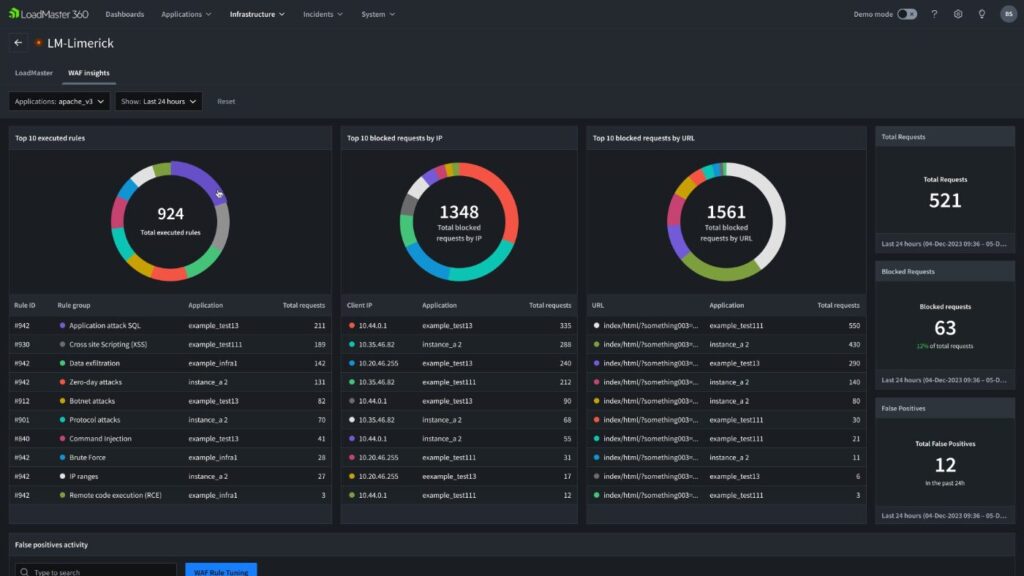Toggle Demo mode switch
This screenshot has width=1024, height=576.
[906, 14]
